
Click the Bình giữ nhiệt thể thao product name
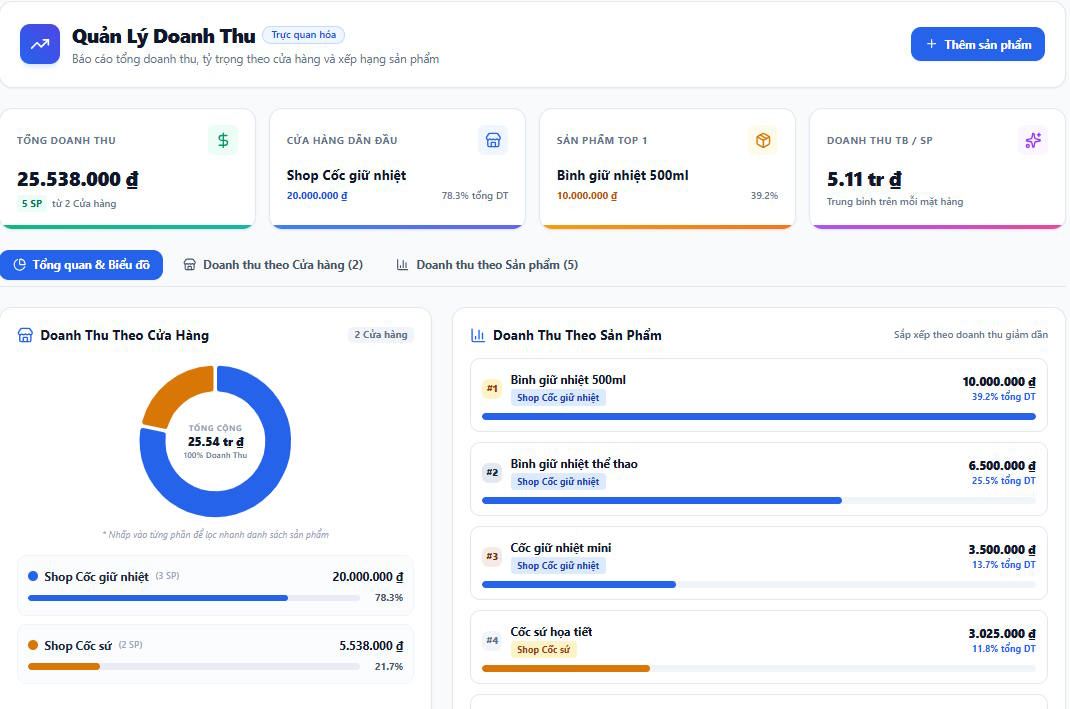574,464
